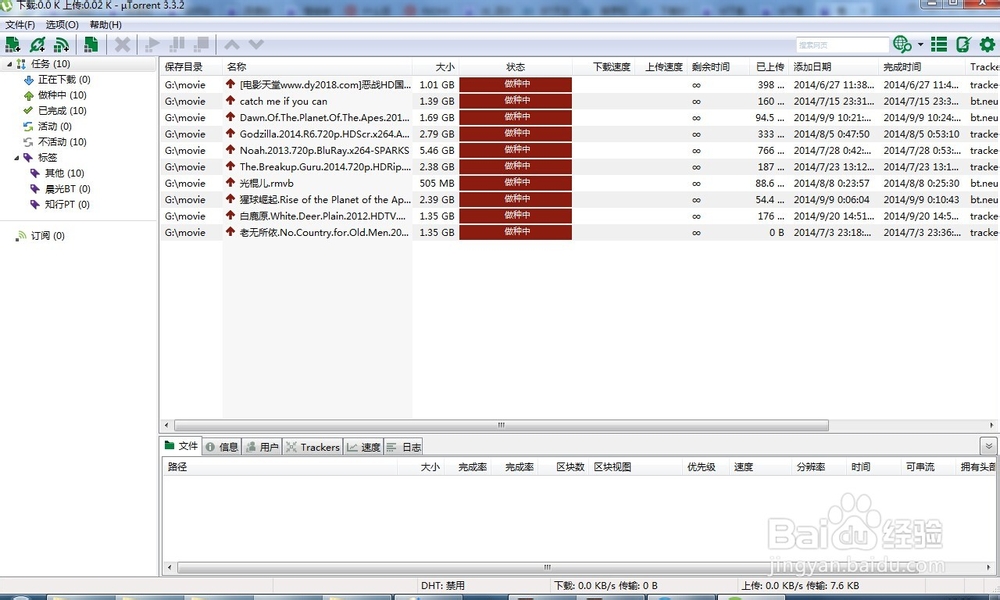Collapse the detail pane chevron button
Image resolution: width=1000 pixels, height=600 pixels.
(x=988, y=446)
